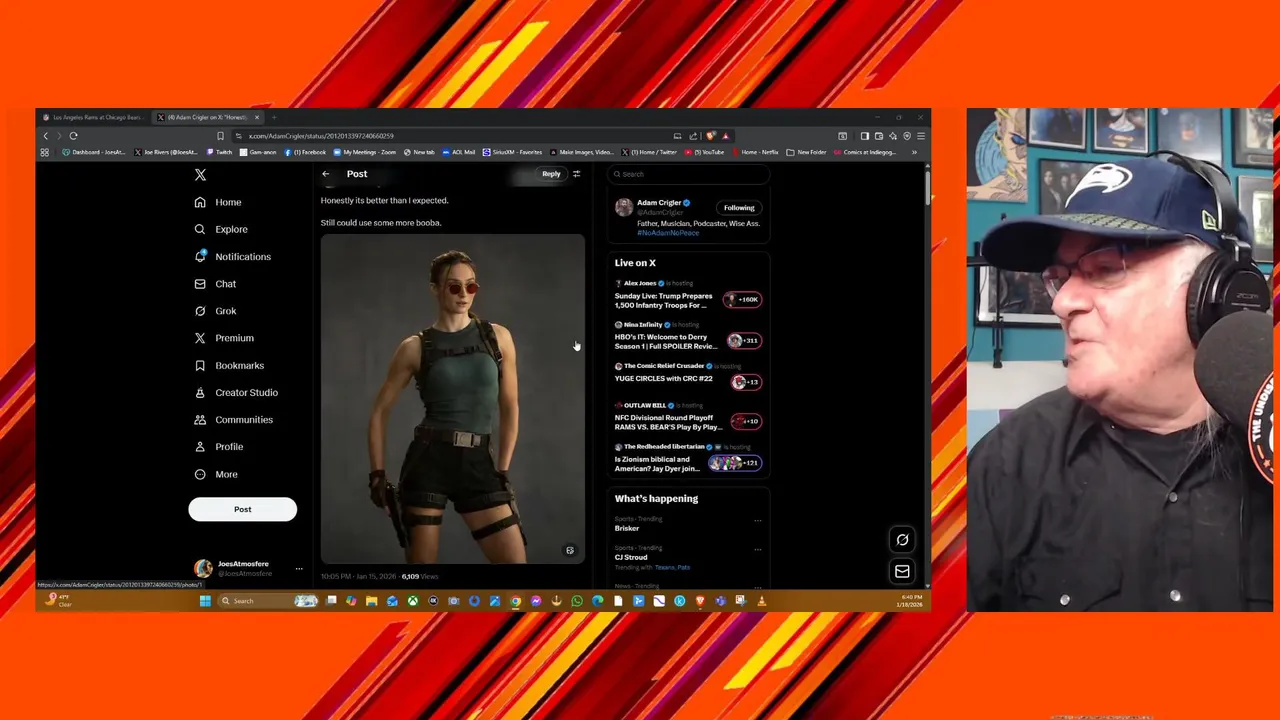1280x720 pixels.
Task: Click the +121 listeners badge
Action: click(x=735, y=462)
